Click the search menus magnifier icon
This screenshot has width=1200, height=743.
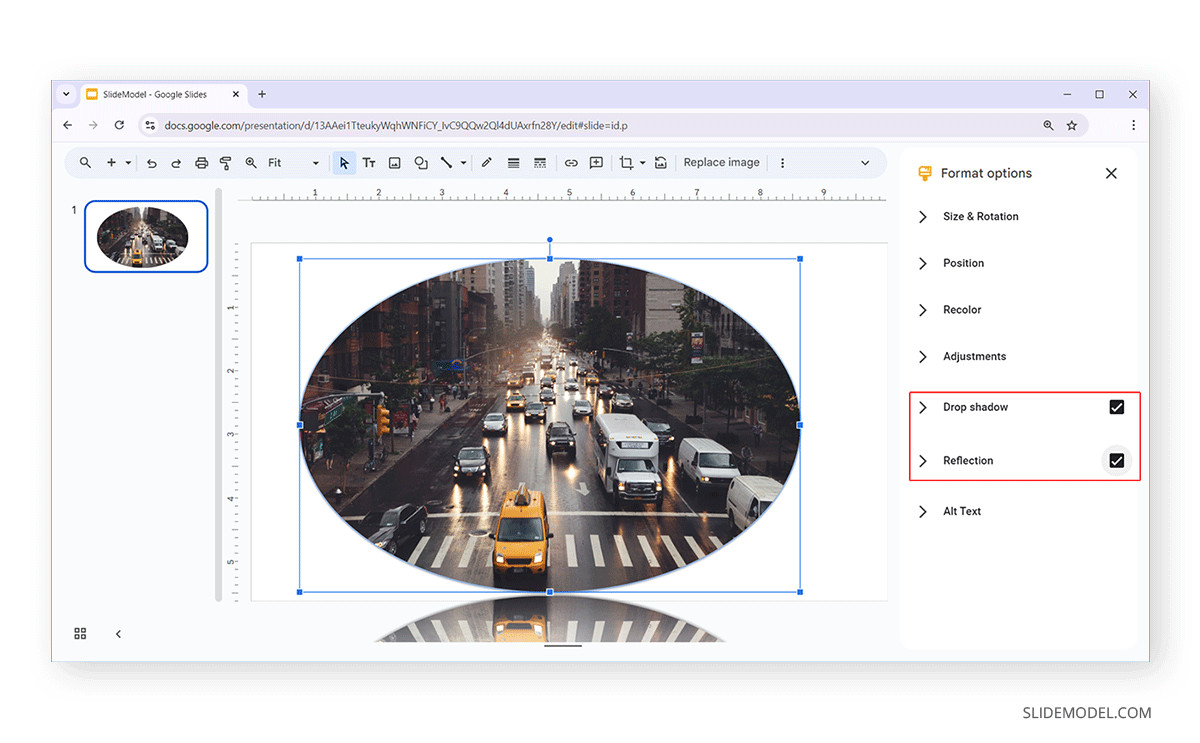pos(85,163)
